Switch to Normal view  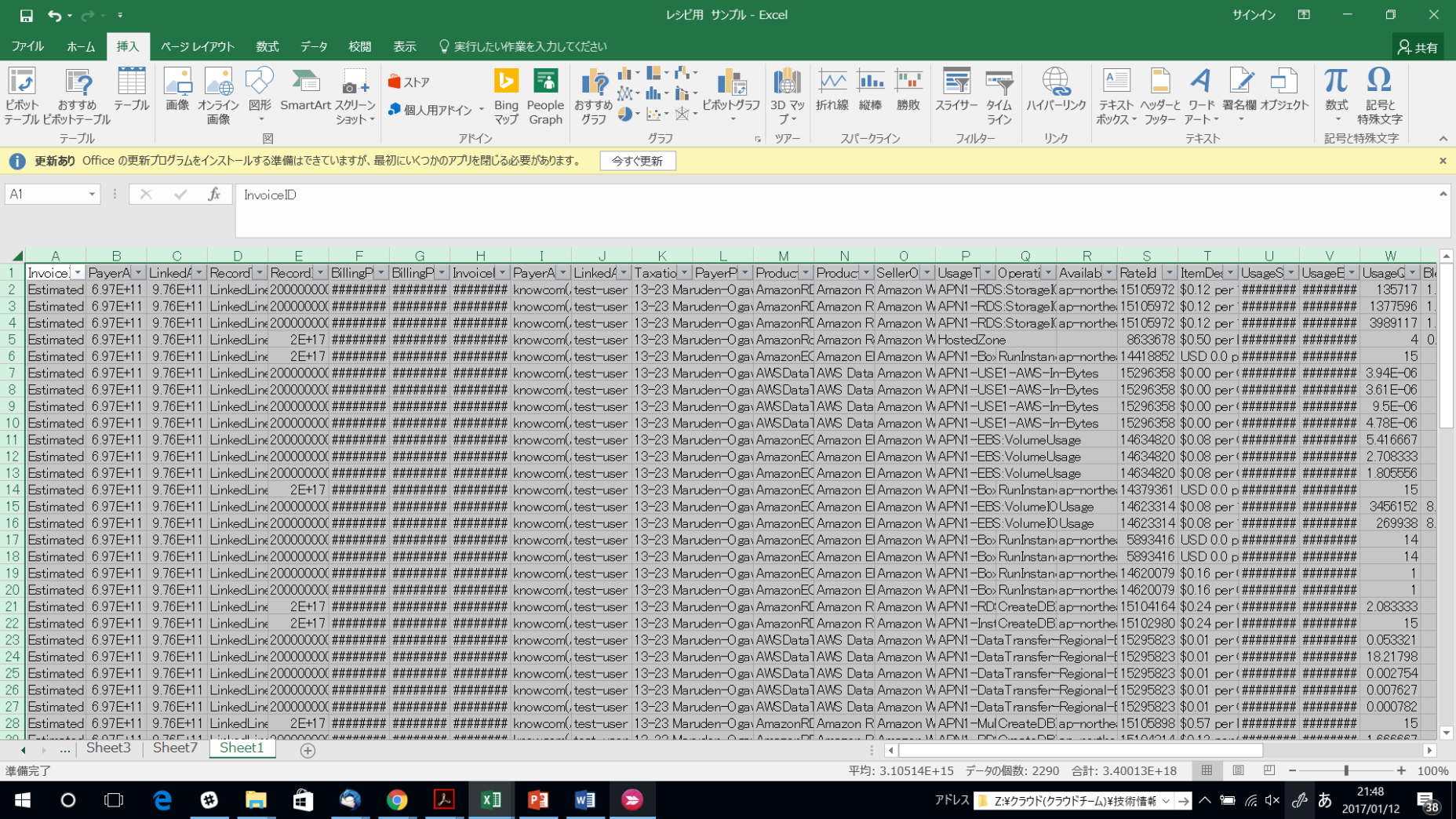pyautogui.click(x=1207, y=770)
